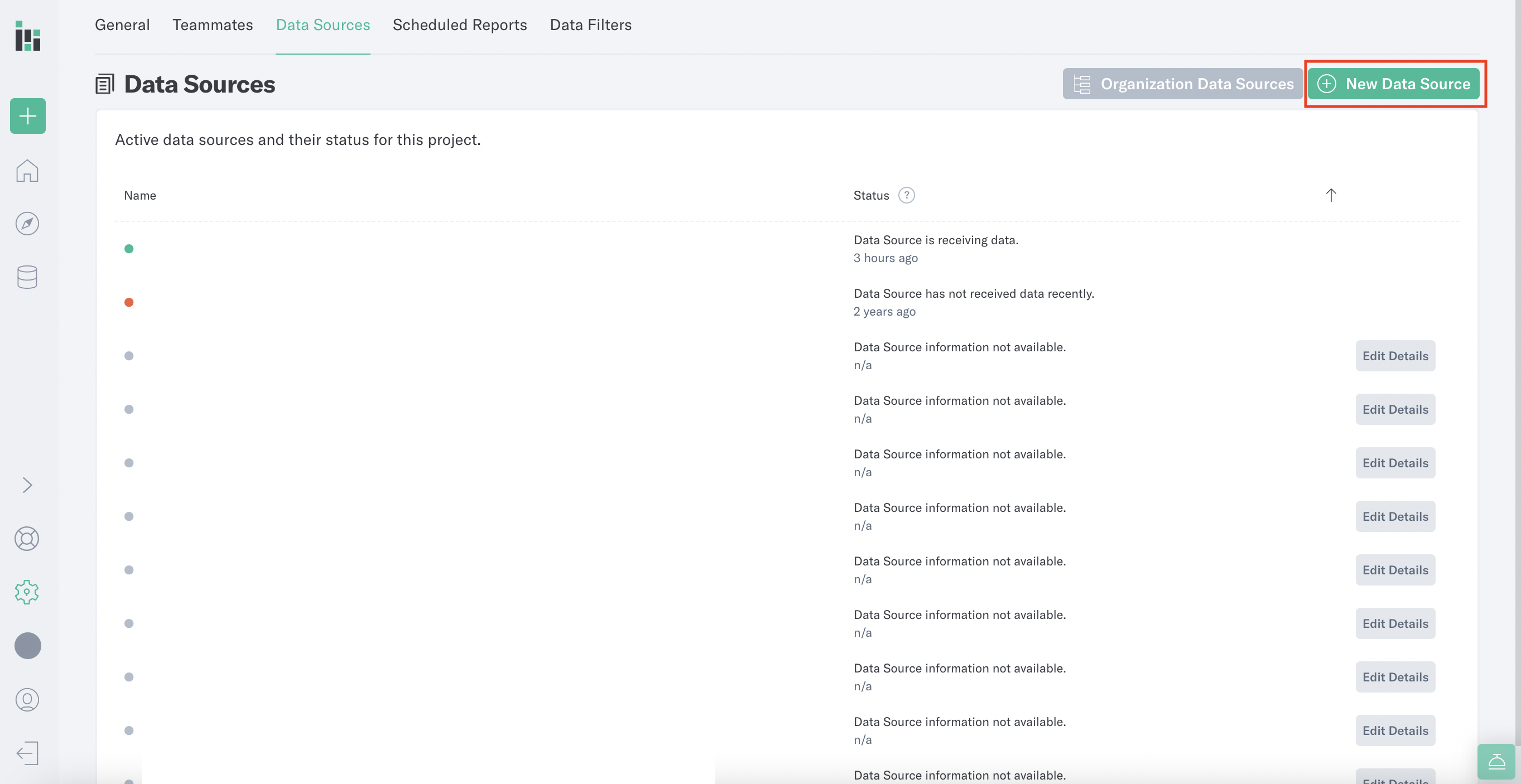This screenshot has height=784, width=1521.
Task: Expand the sidebar with the chevron arrow
Action: 27,485
